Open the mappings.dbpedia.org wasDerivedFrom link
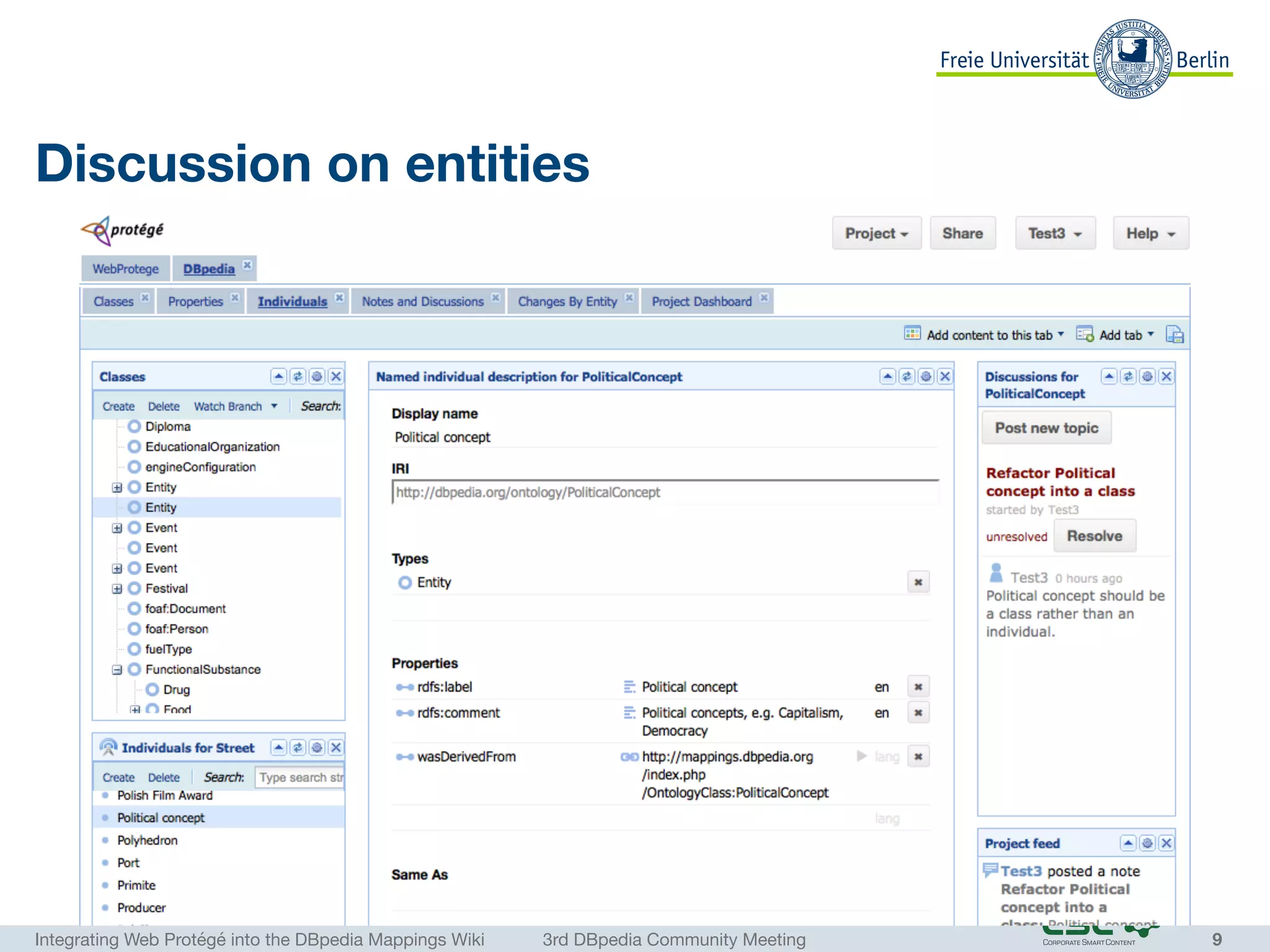Screen dimensions: 1270x952 pyautogui.click(x=735, y=775)
